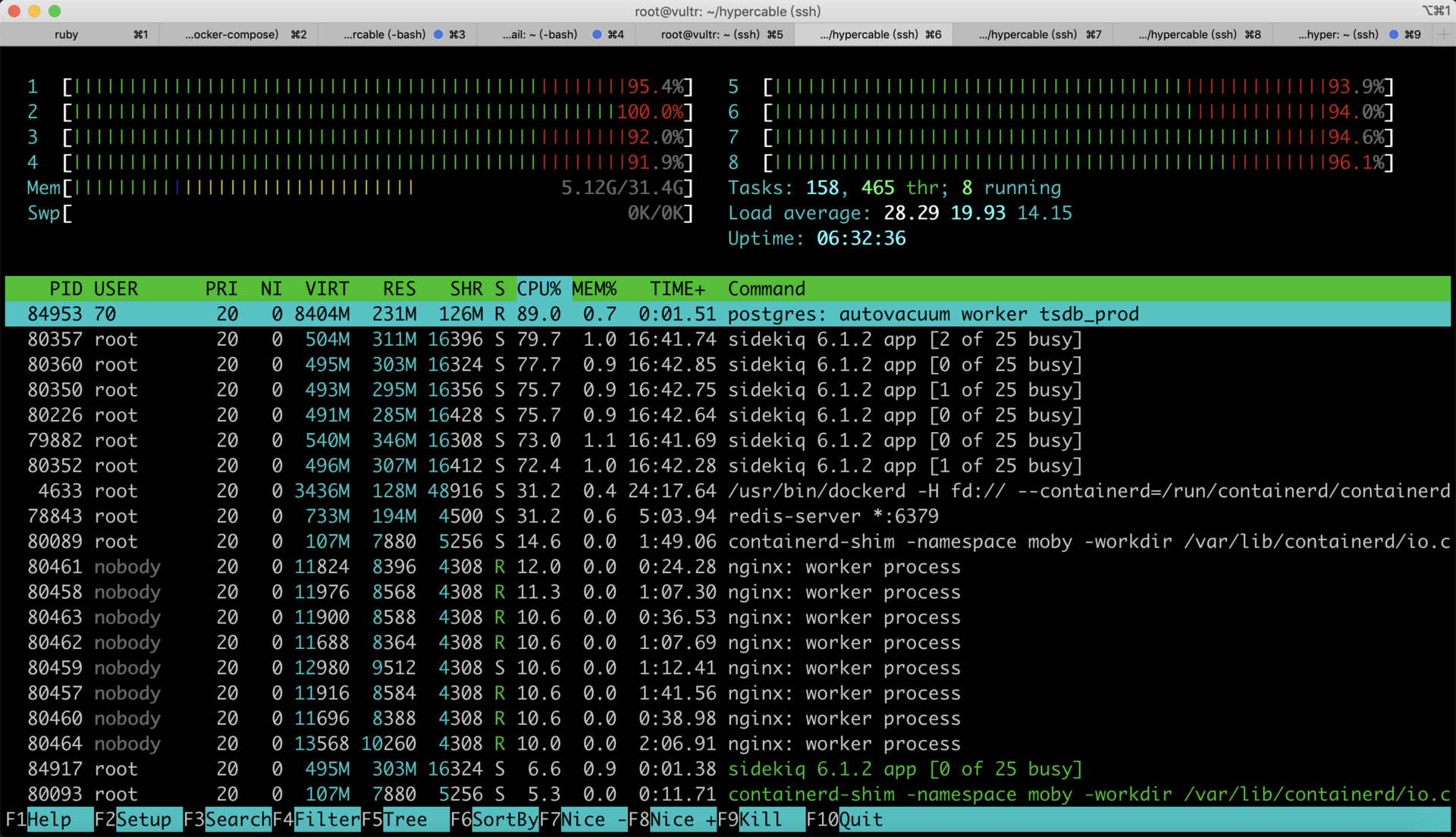Select containerd-shim process with PID 80093
Screen dimensions: 1456x837
pyautogui.click(x=728, y=795)
